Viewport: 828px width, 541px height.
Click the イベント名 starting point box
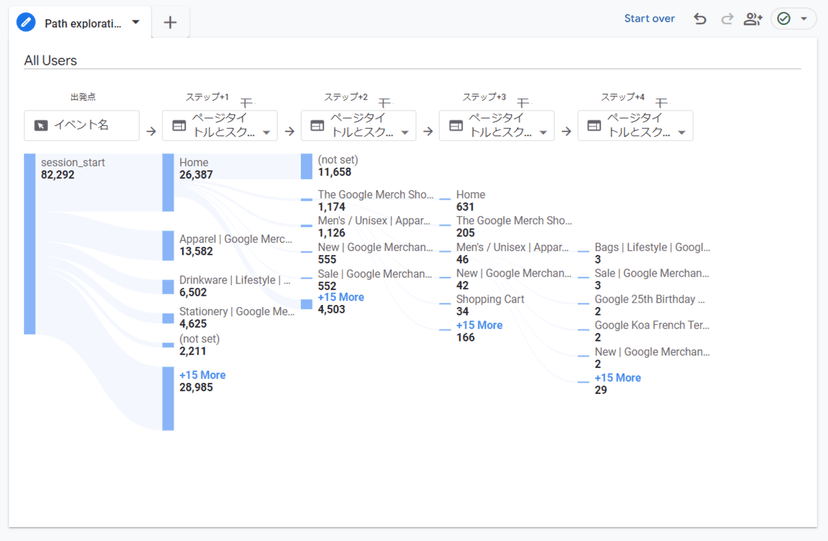82,125
